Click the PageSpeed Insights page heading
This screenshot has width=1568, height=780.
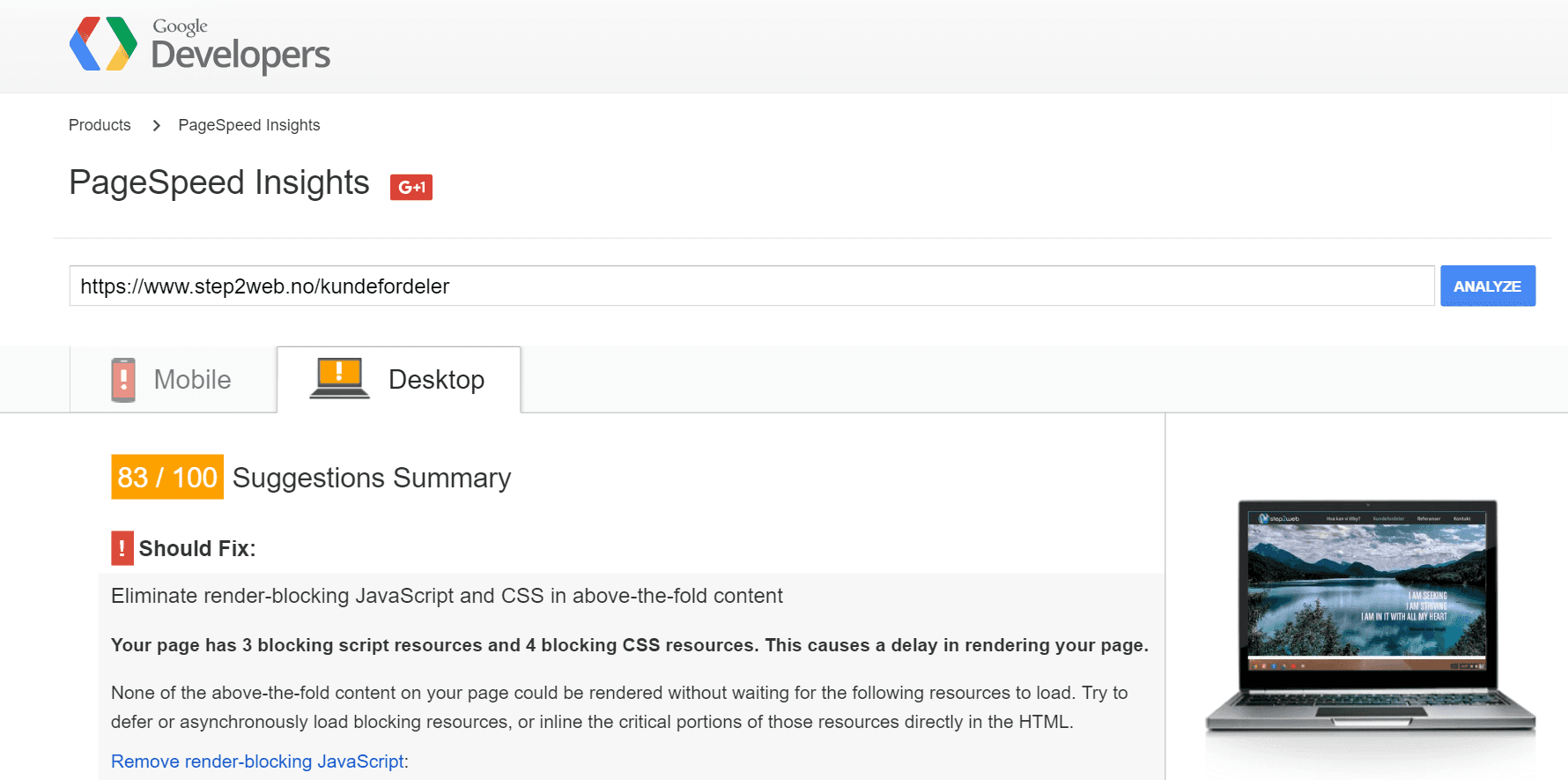click(x=219, y=183)
